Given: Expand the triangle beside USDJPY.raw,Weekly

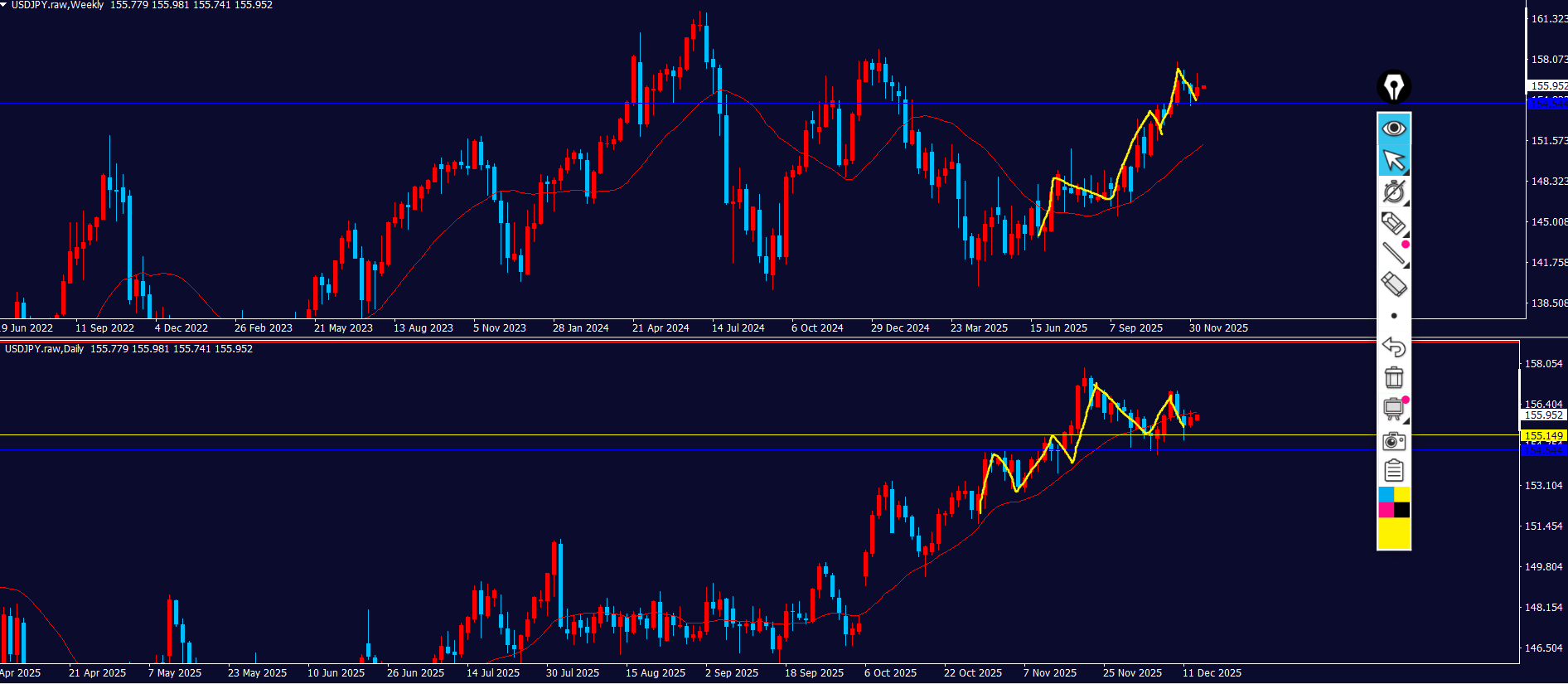Looking at the screenshot, I should (x=4, y=5).
